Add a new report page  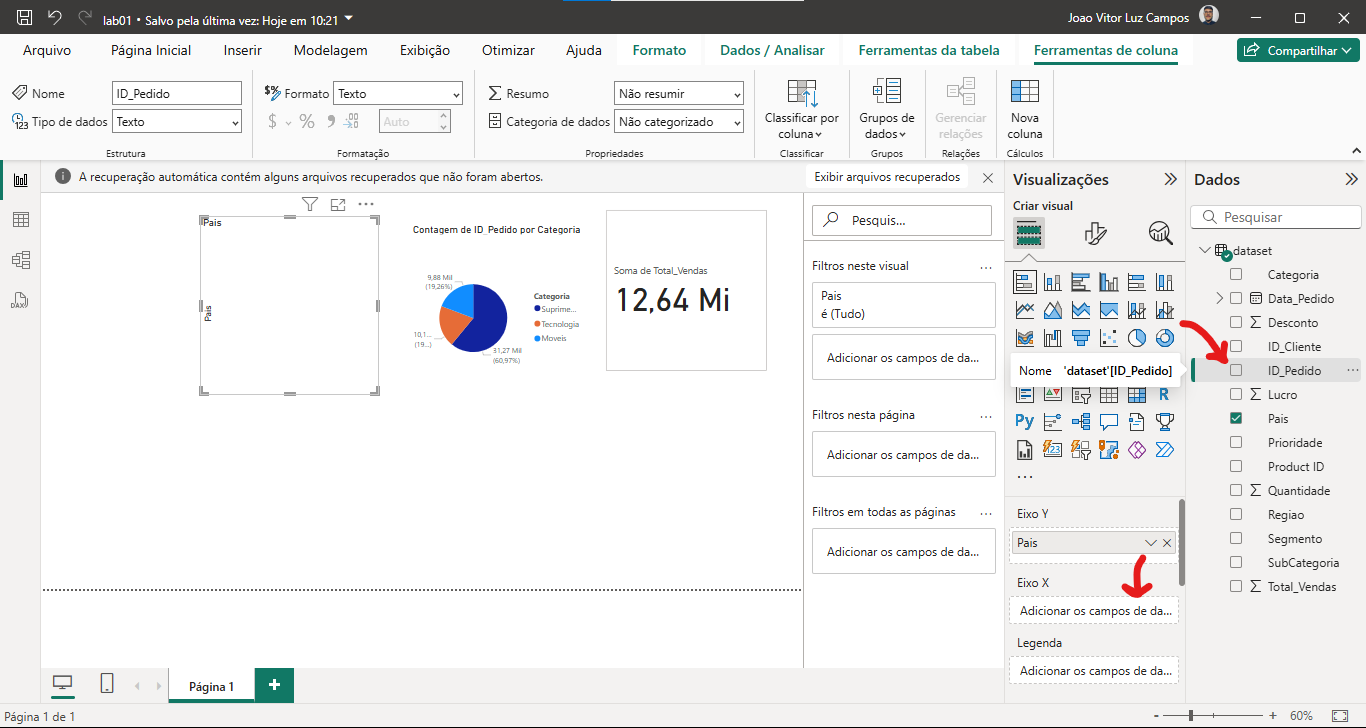coord(274,685)
